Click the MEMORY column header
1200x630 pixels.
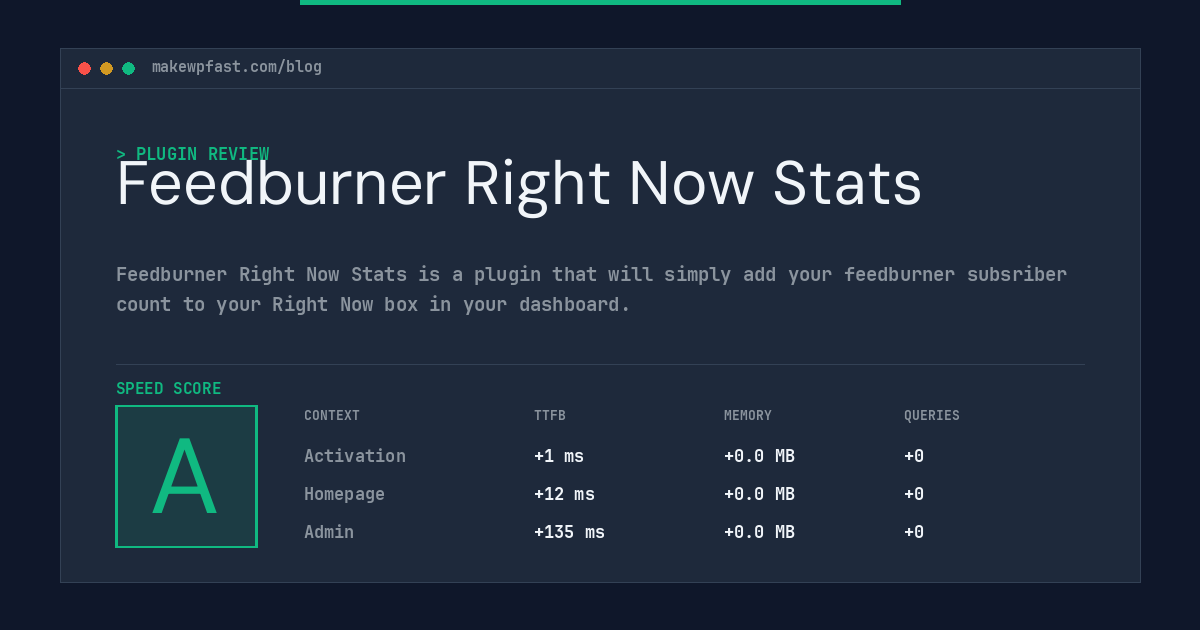[x=748, y=416]
